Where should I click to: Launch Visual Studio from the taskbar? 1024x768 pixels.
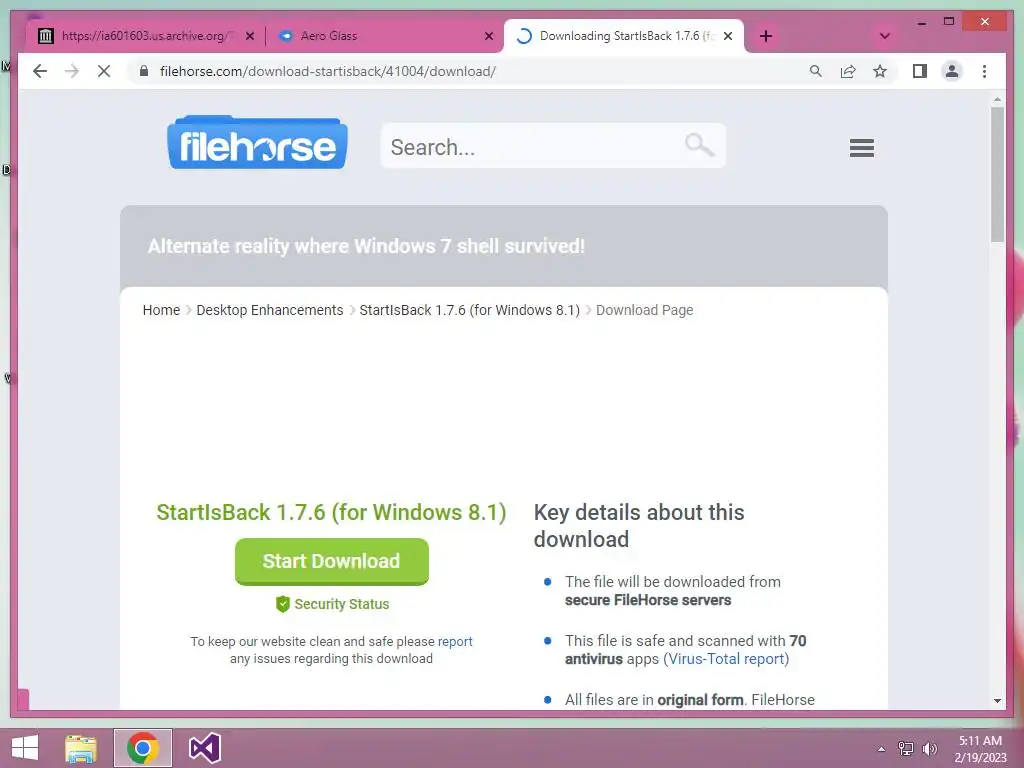[x=204, y=748]
